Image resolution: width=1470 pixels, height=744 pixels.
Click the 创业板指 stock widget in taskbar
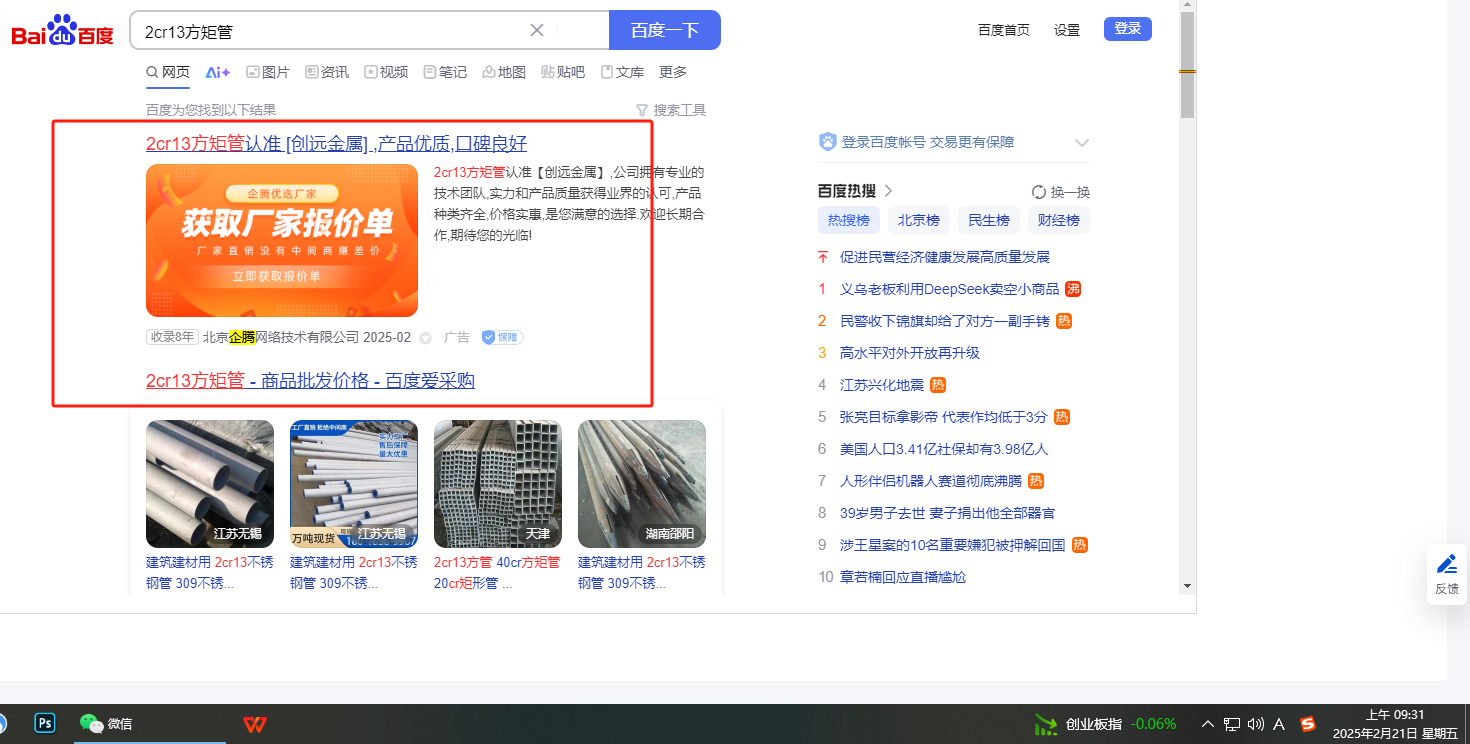tap(1105, 724)
